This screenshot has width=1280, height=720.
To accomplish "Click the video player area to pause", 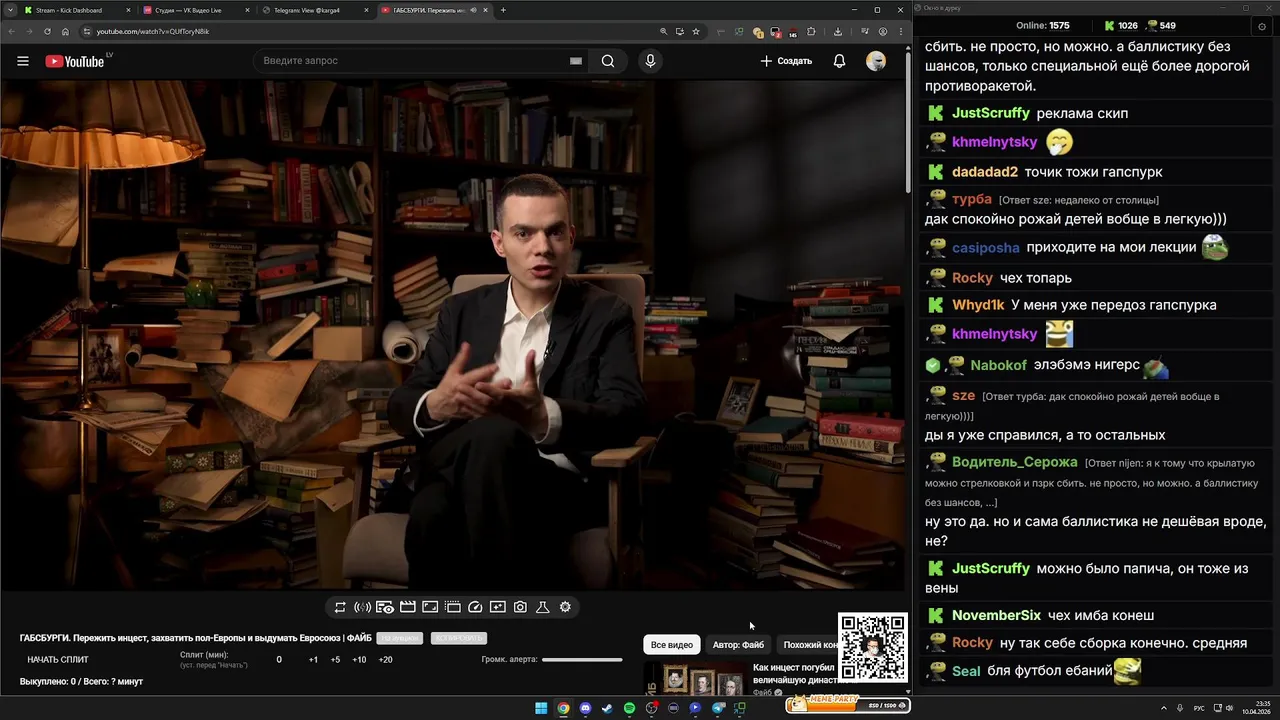I will tap(452, 335).
